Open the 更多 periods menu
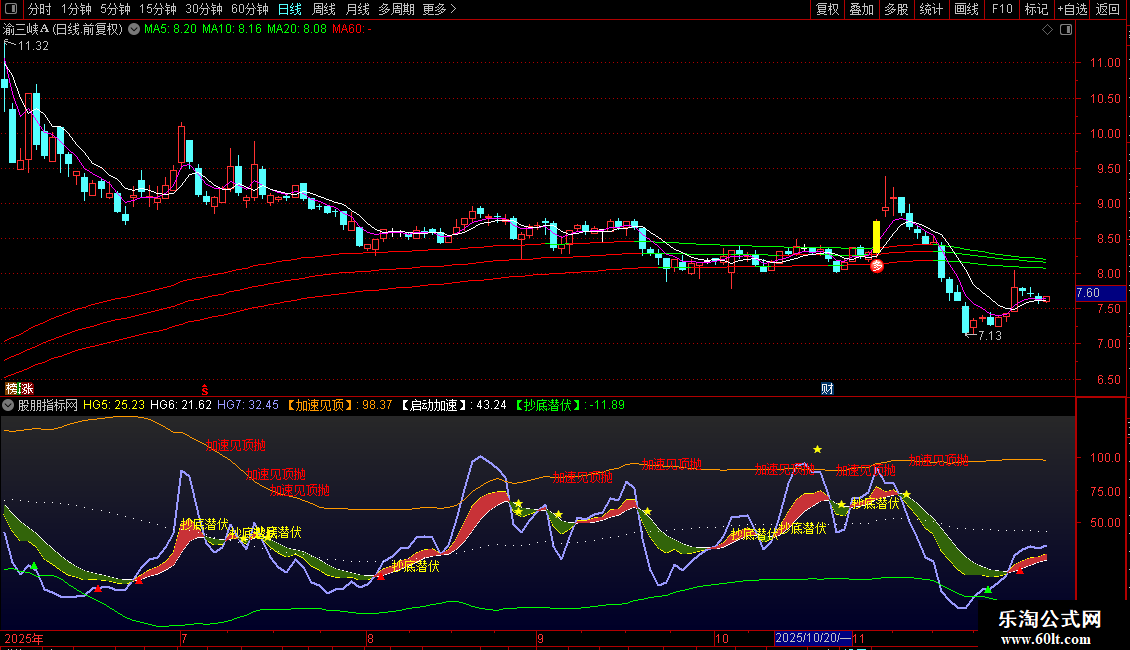This screenshot has width=1130, height=650. [x=439, y=10]
